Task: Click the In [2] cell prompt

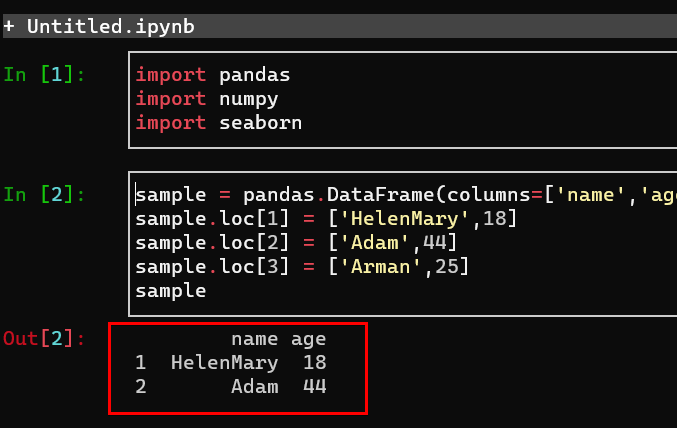Action: [44, 195]
